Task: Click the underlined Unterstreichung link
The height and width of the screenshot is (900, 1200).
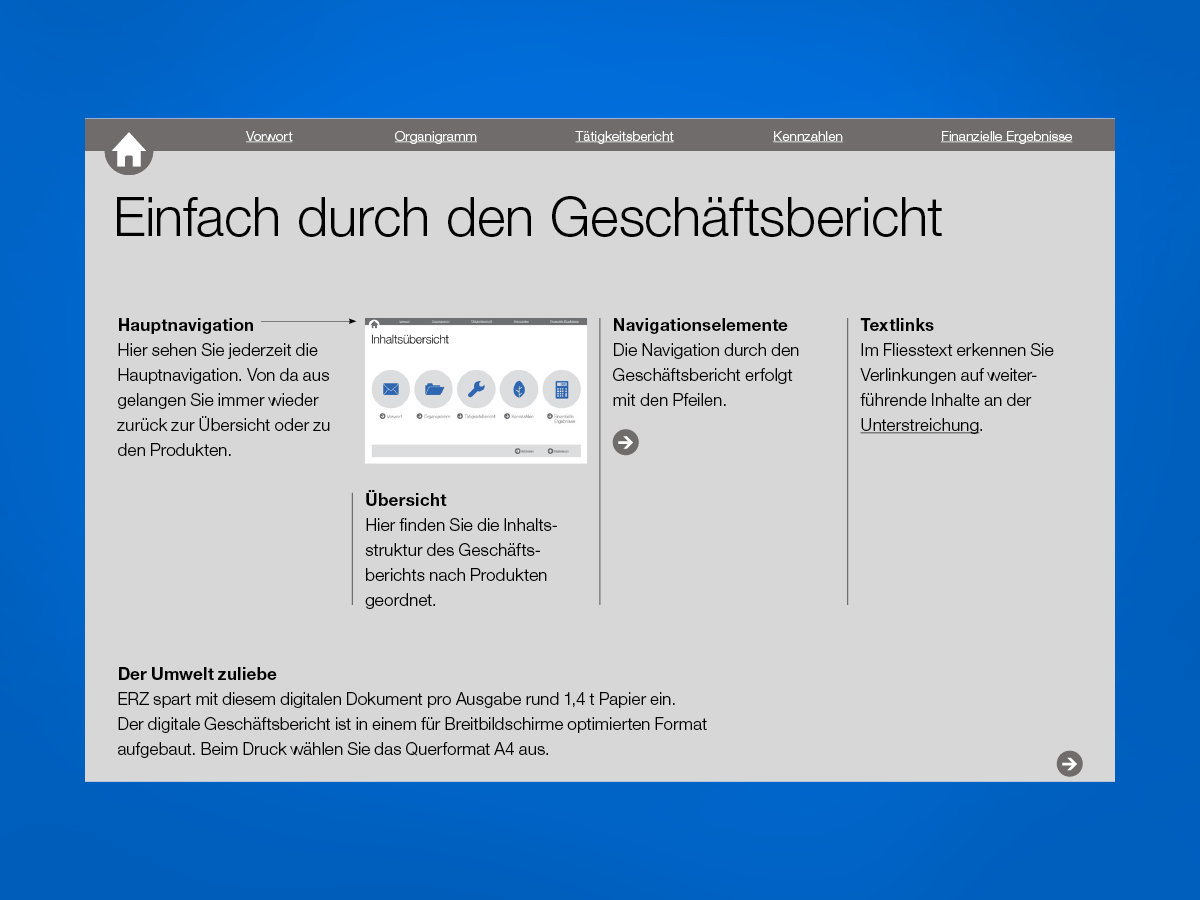Action: 919,425
